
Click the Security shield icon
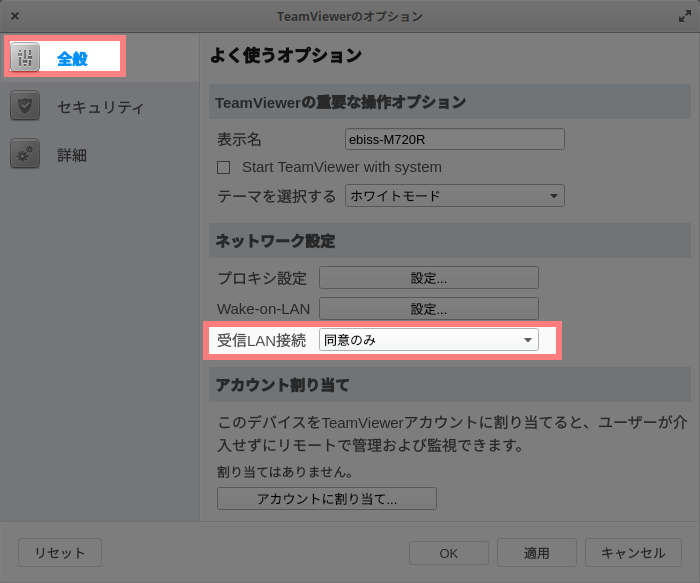click(x=25, y=106)
